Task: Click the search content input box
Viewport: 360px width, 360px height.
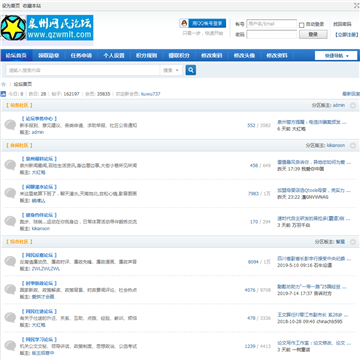Action: (x=83, y=70)
